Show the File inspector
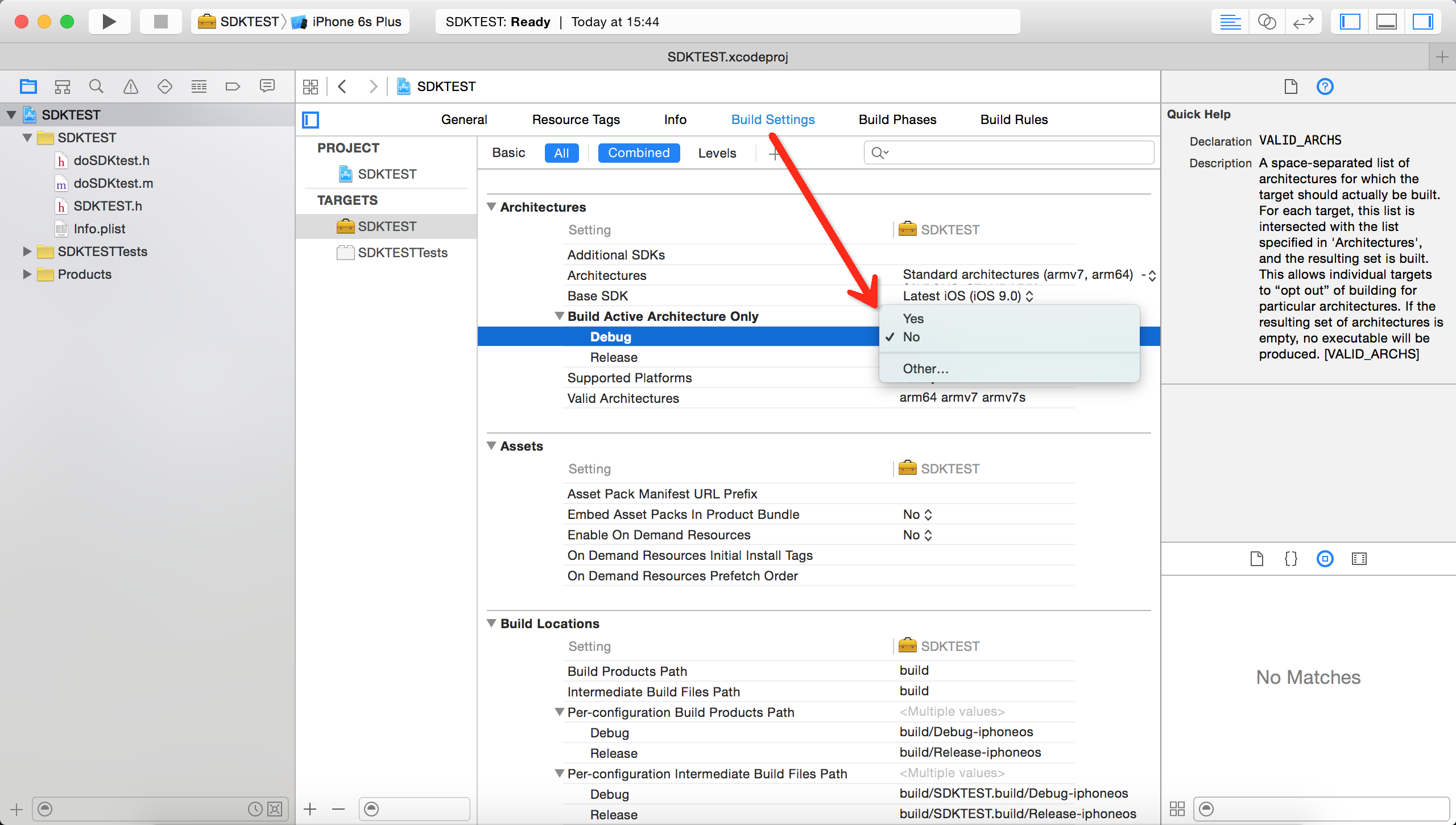 [1291, 86]
